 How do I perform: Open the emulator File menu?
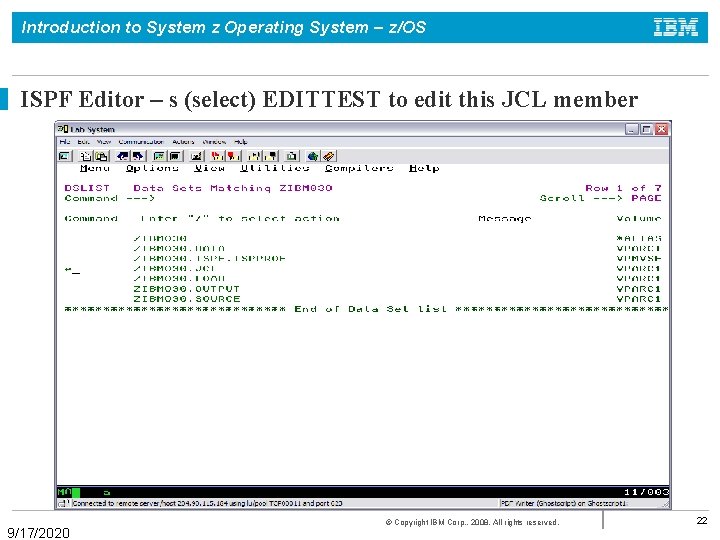(65, 142)
